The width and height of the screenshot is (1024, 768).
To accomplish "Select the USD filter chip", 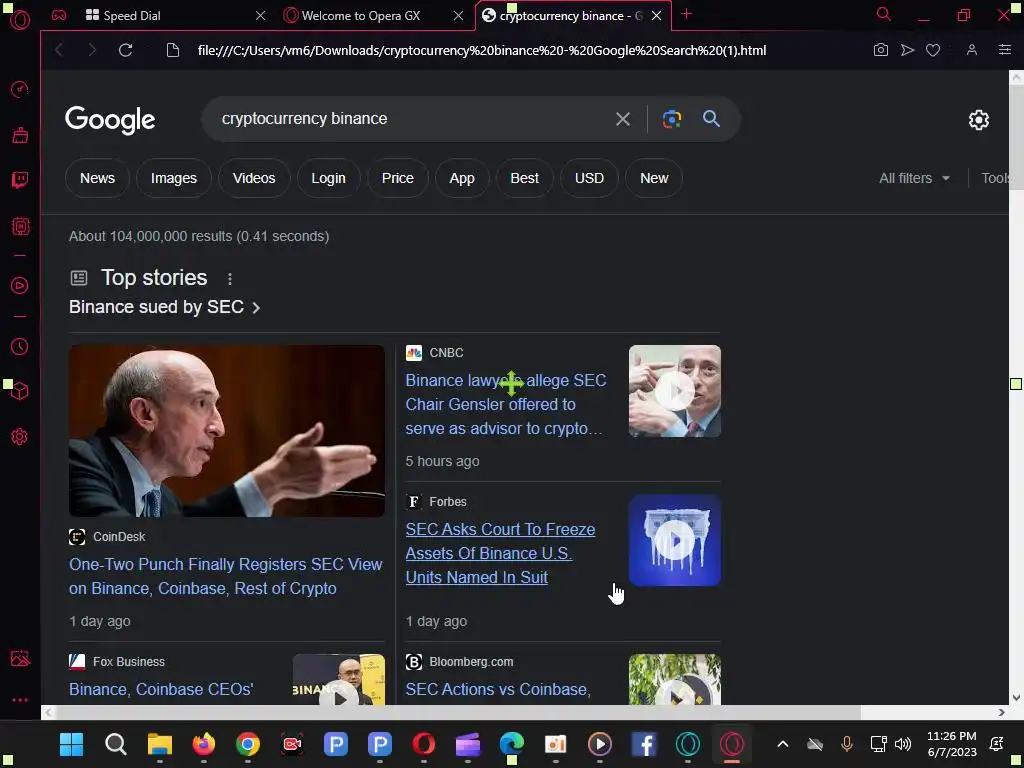I will (589, 178).
